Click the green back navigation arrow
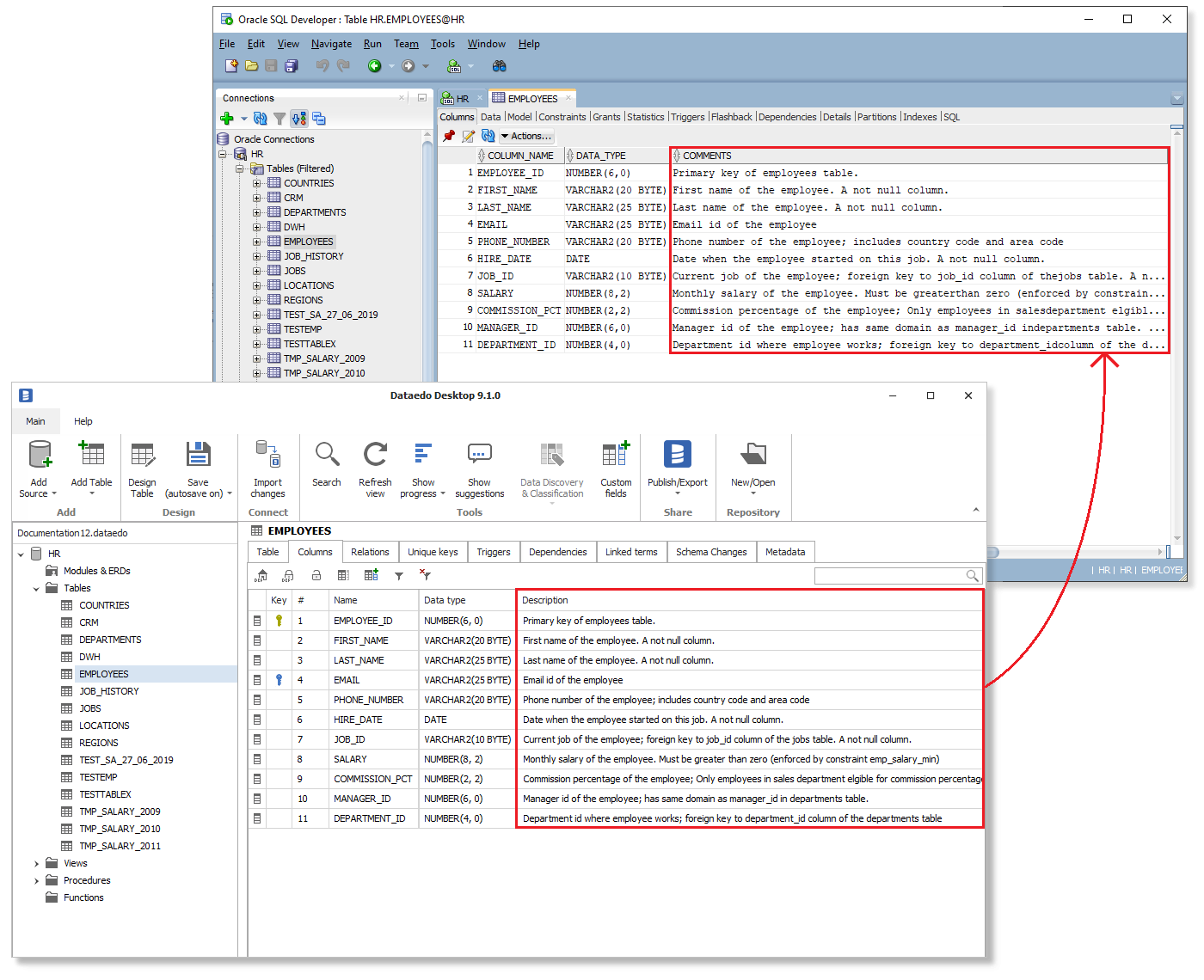1204x980 pixels. coord(375,66)
